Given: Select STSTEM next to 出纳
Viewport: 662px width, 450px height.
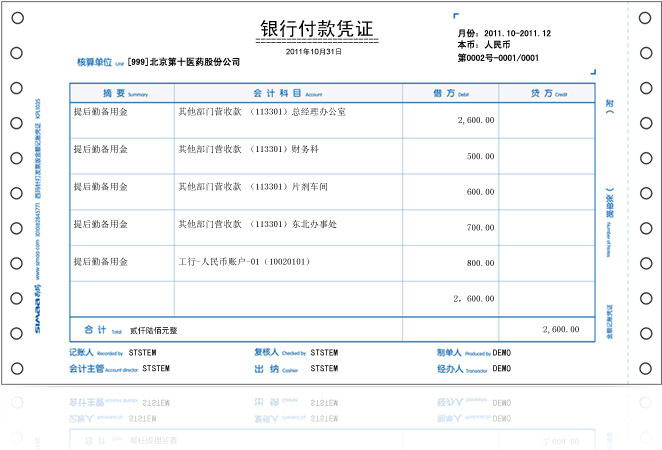Looking at the screenshot, I should (x=324, y=369).
